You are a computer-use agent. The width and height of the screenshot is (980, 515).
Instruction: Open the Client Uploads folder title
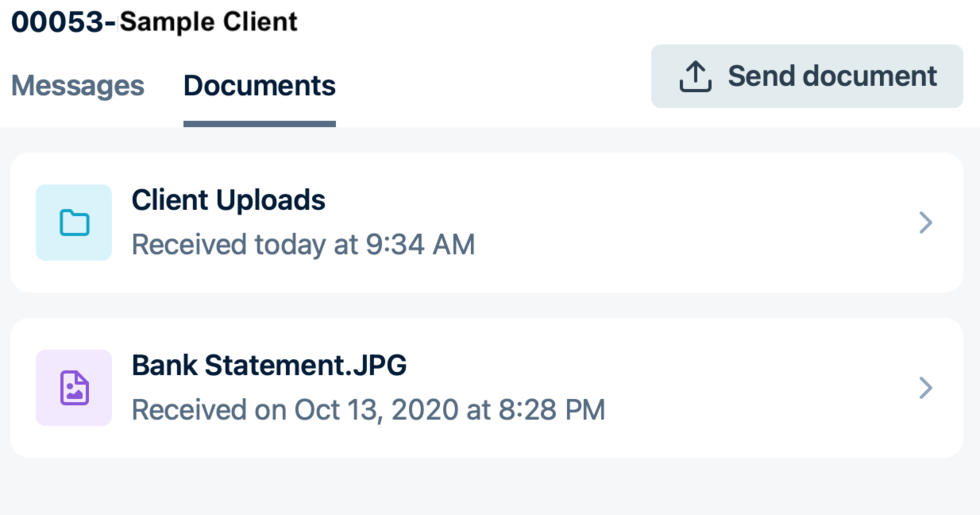tap(228, 200)
